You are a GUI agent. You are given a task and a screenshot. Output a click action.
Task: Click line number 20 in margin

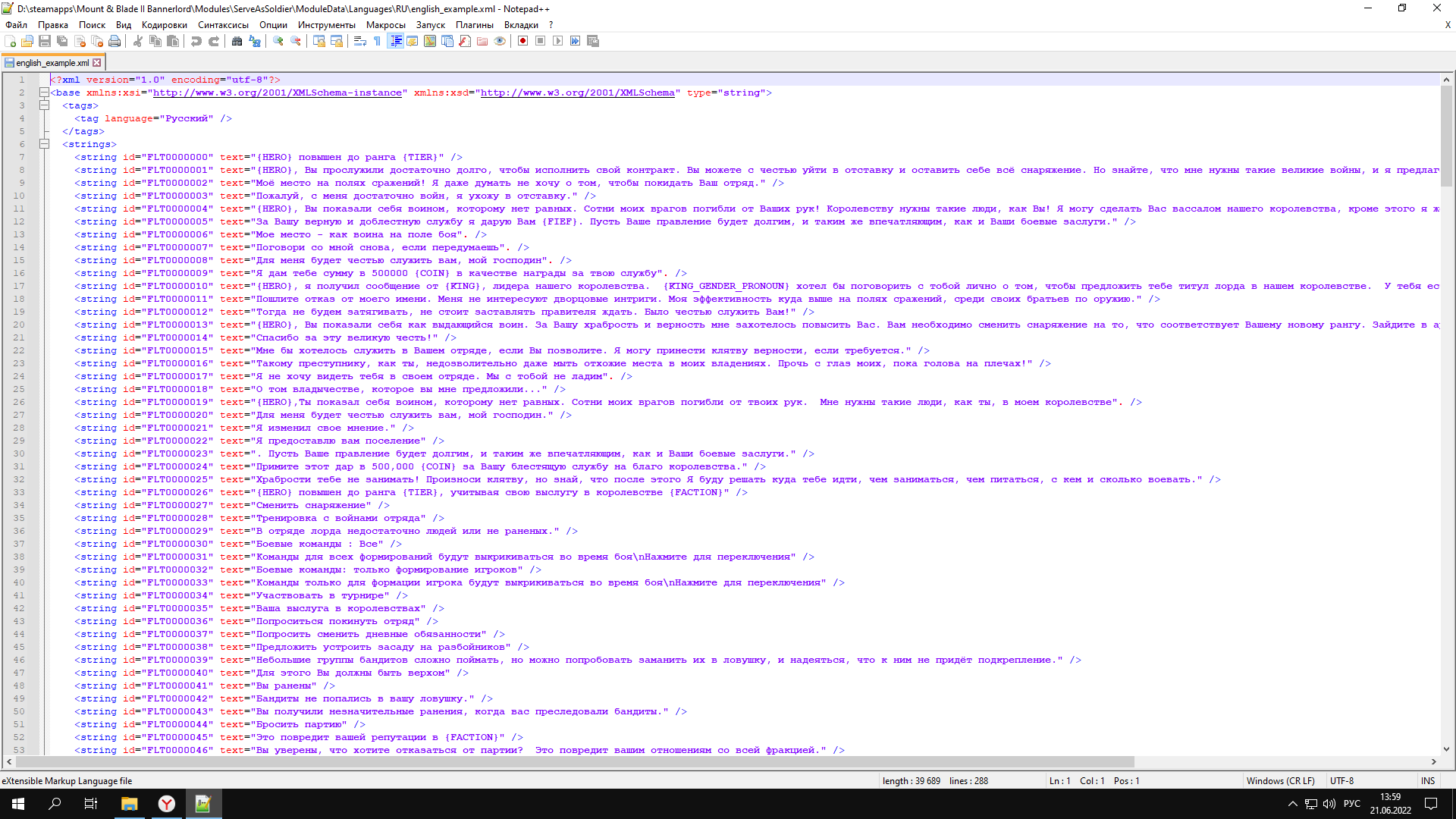pyautogui.click(x=19, y=325)
